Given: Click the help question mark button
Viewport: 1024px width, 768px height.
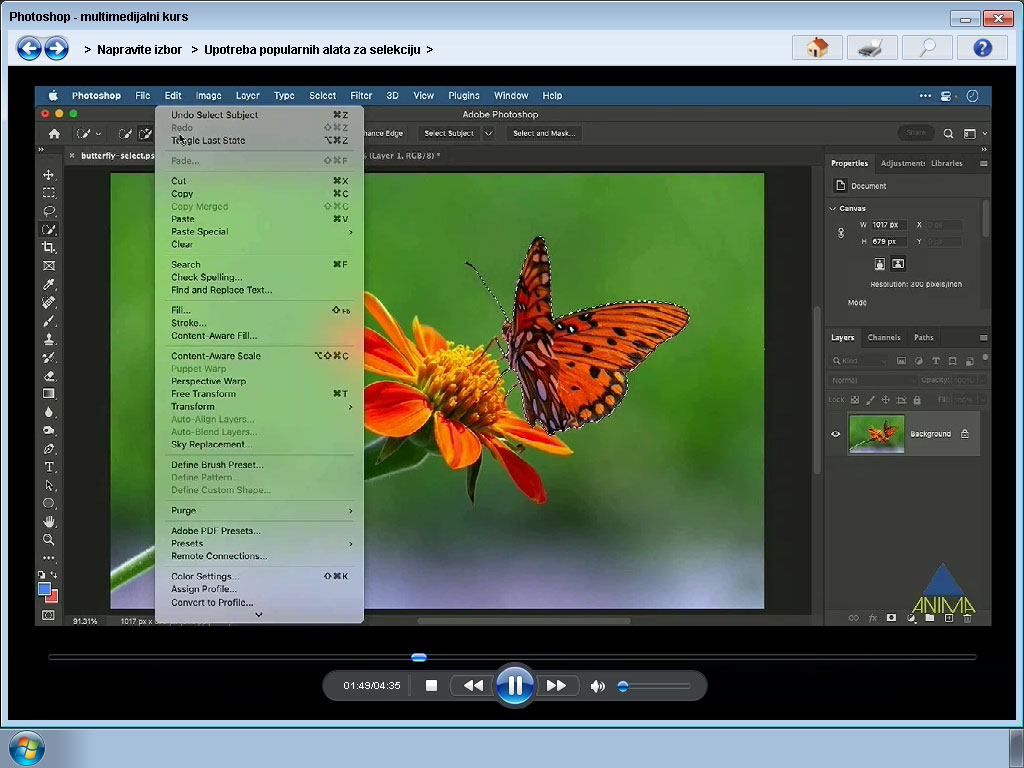Looking at the screenshot, I should (x=982, y=48).
